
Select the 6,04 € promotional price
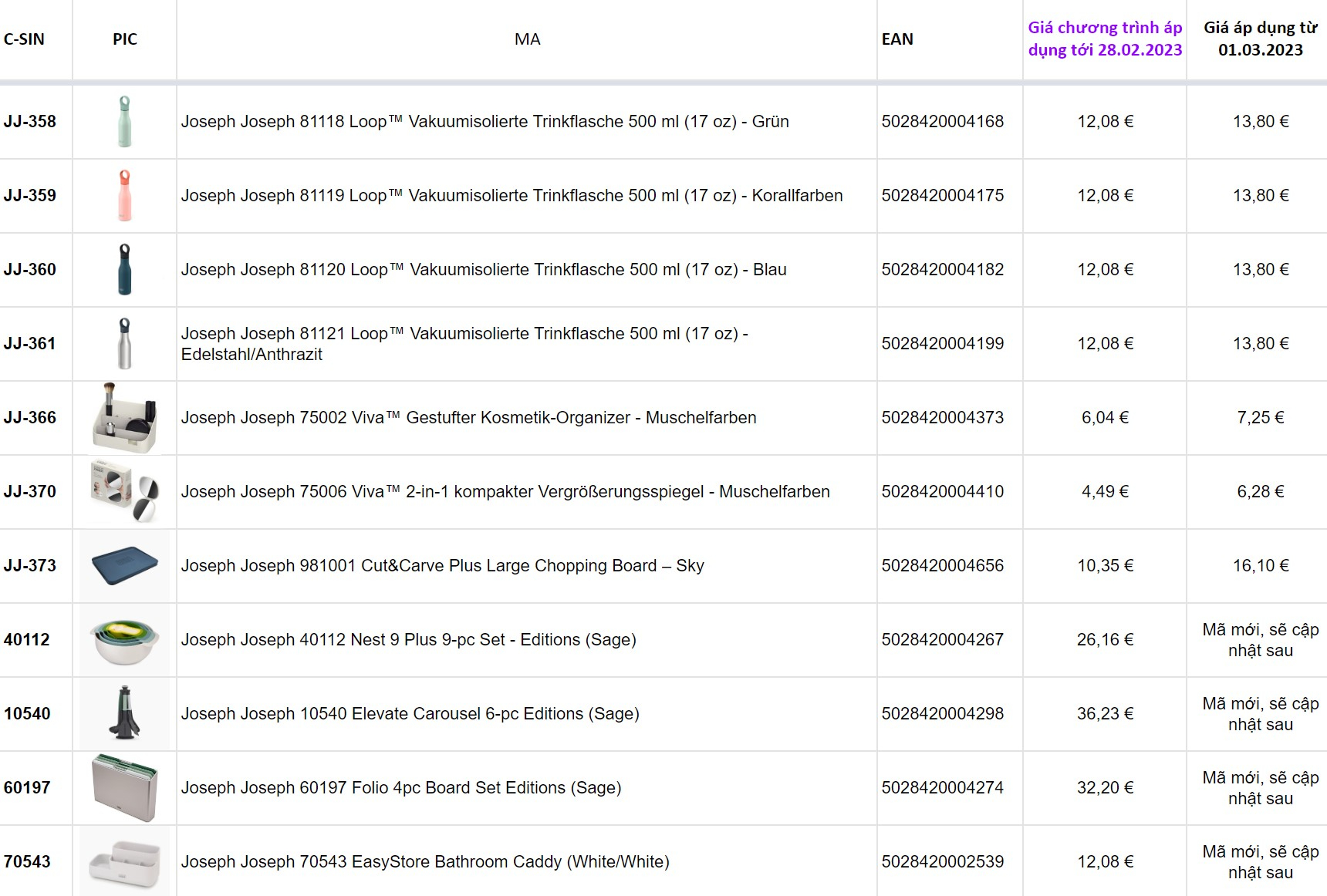(1105, 417)
